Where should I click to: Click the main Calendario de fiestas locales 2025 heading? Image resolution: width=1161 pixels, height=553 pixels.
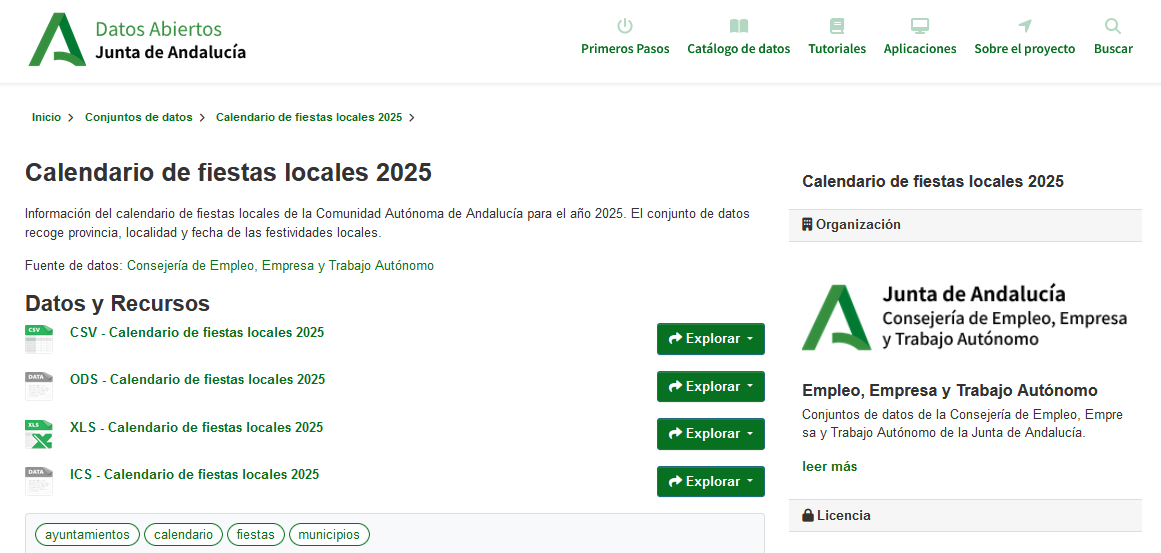coord(228,172)
